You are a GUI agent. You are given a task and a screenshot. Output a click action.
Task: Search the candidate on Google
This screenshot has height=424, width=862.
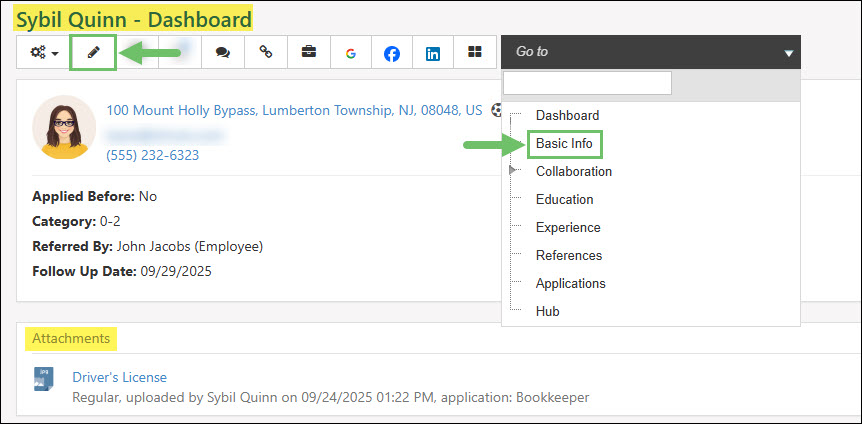pos(351,53)
